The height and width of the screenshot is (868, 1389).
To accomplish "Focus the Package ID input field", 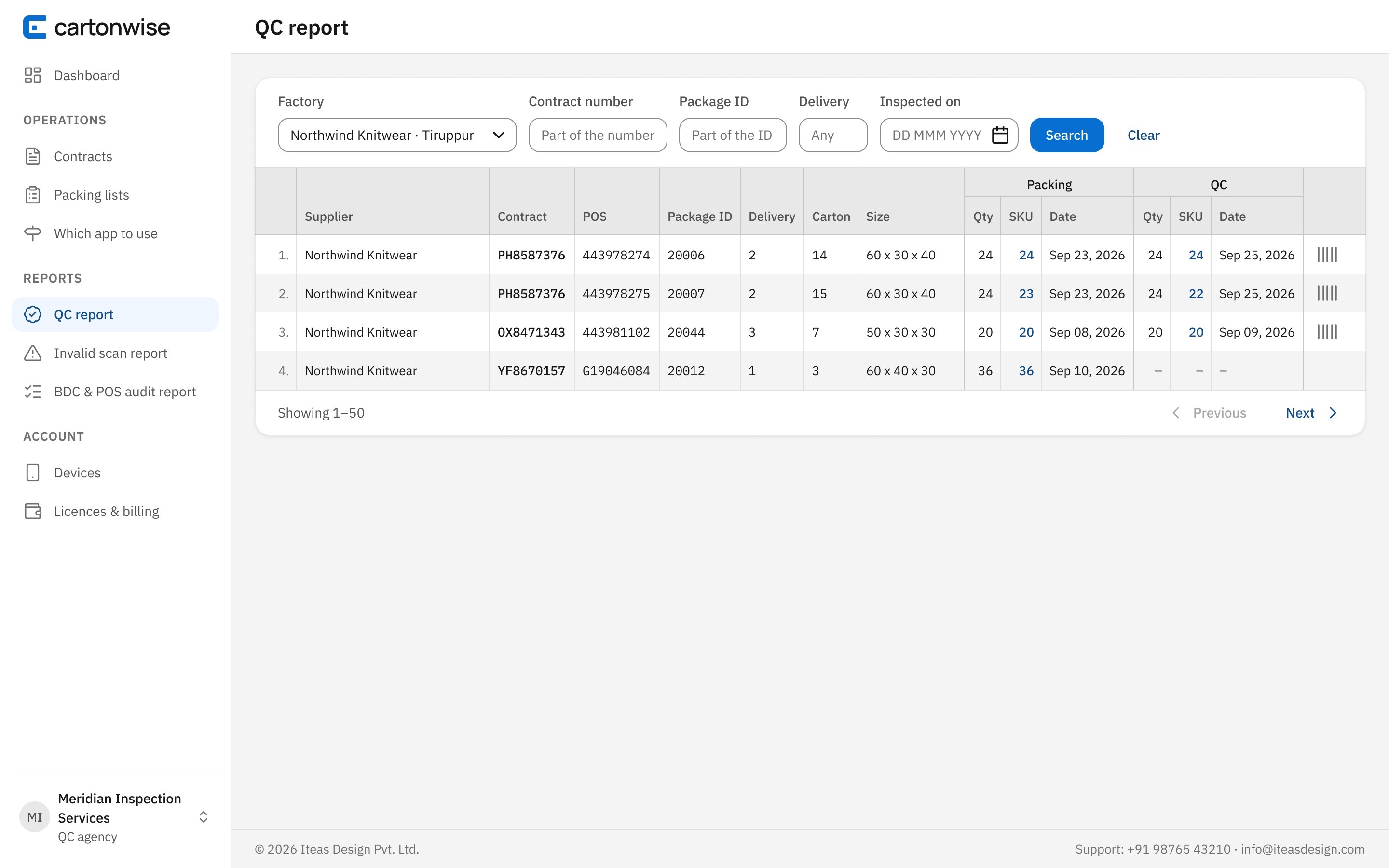I will [x=733, y=135].
